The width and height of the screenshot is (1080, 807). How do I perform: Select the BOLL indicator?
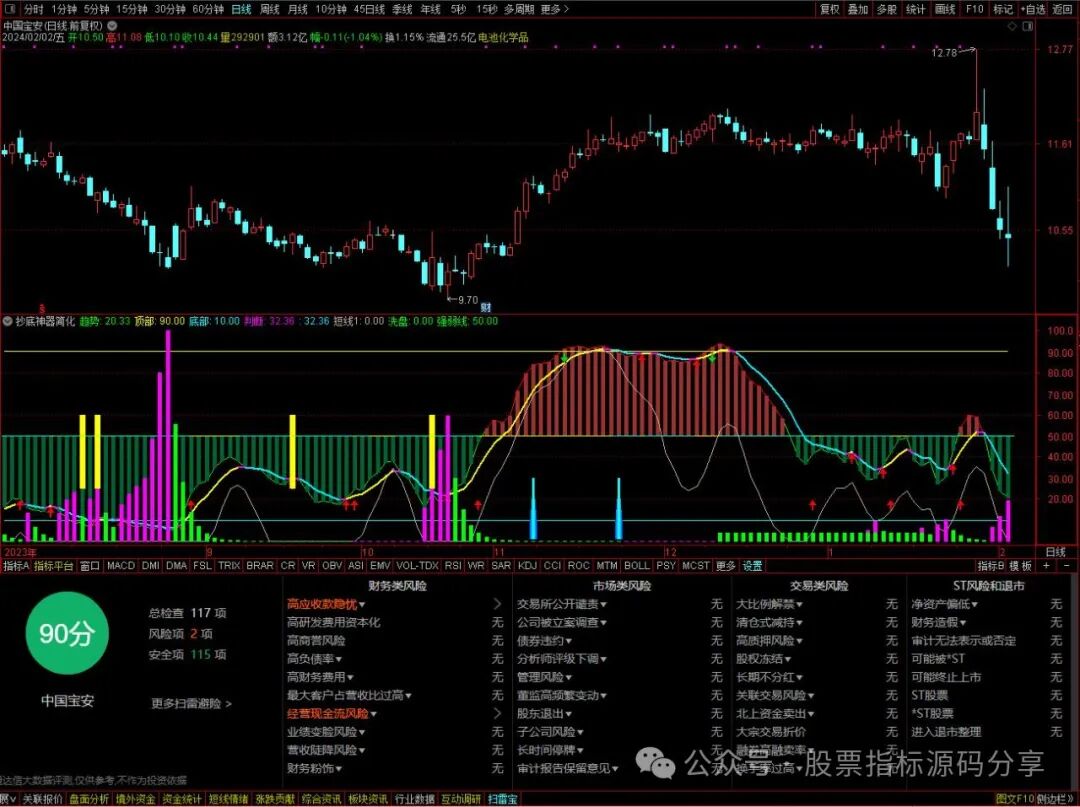(x=636, y=565)
